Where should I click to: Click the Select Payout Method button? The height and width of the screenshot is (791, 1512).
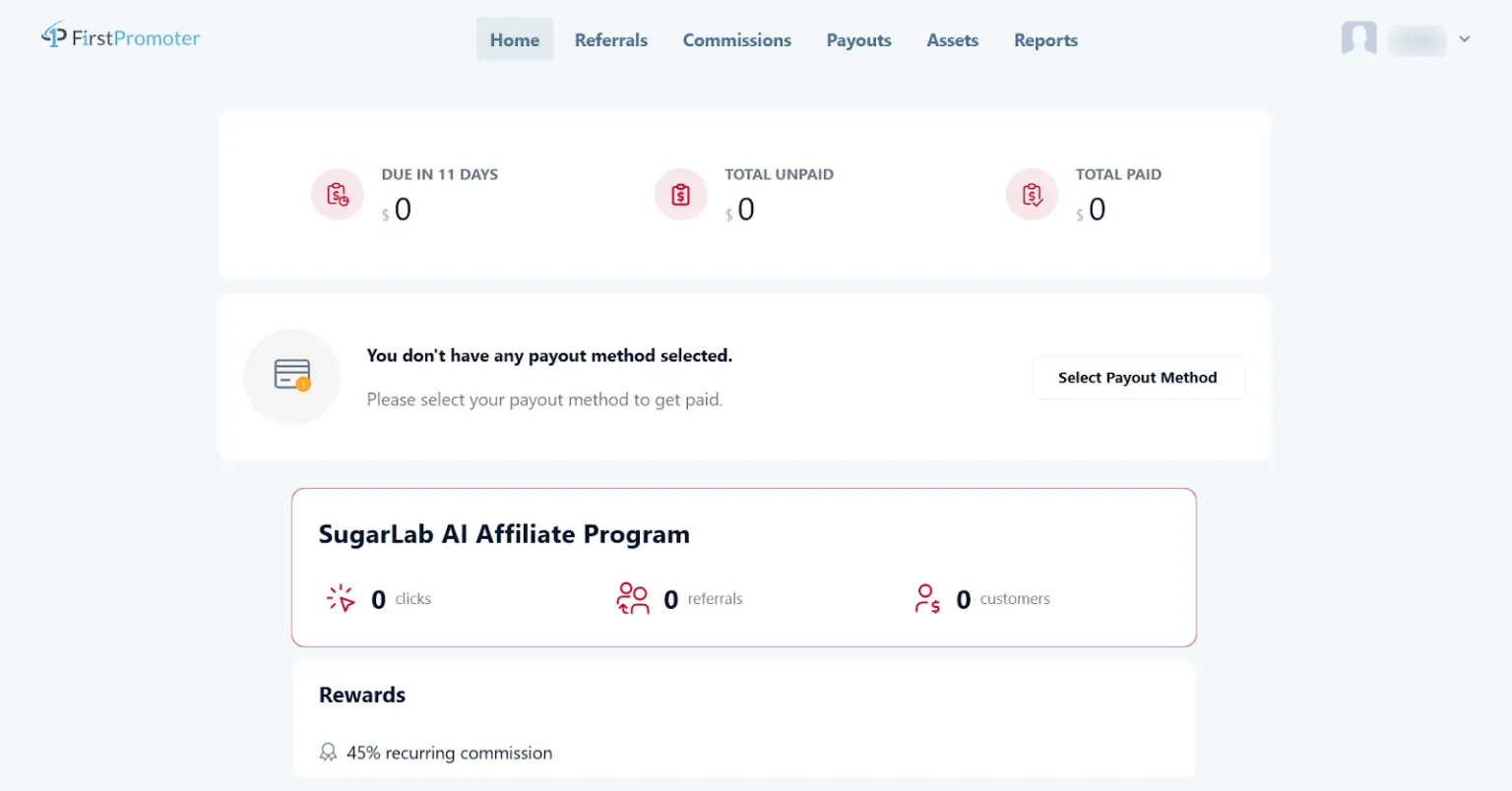pyautogui.click(x=1138, y=377)
